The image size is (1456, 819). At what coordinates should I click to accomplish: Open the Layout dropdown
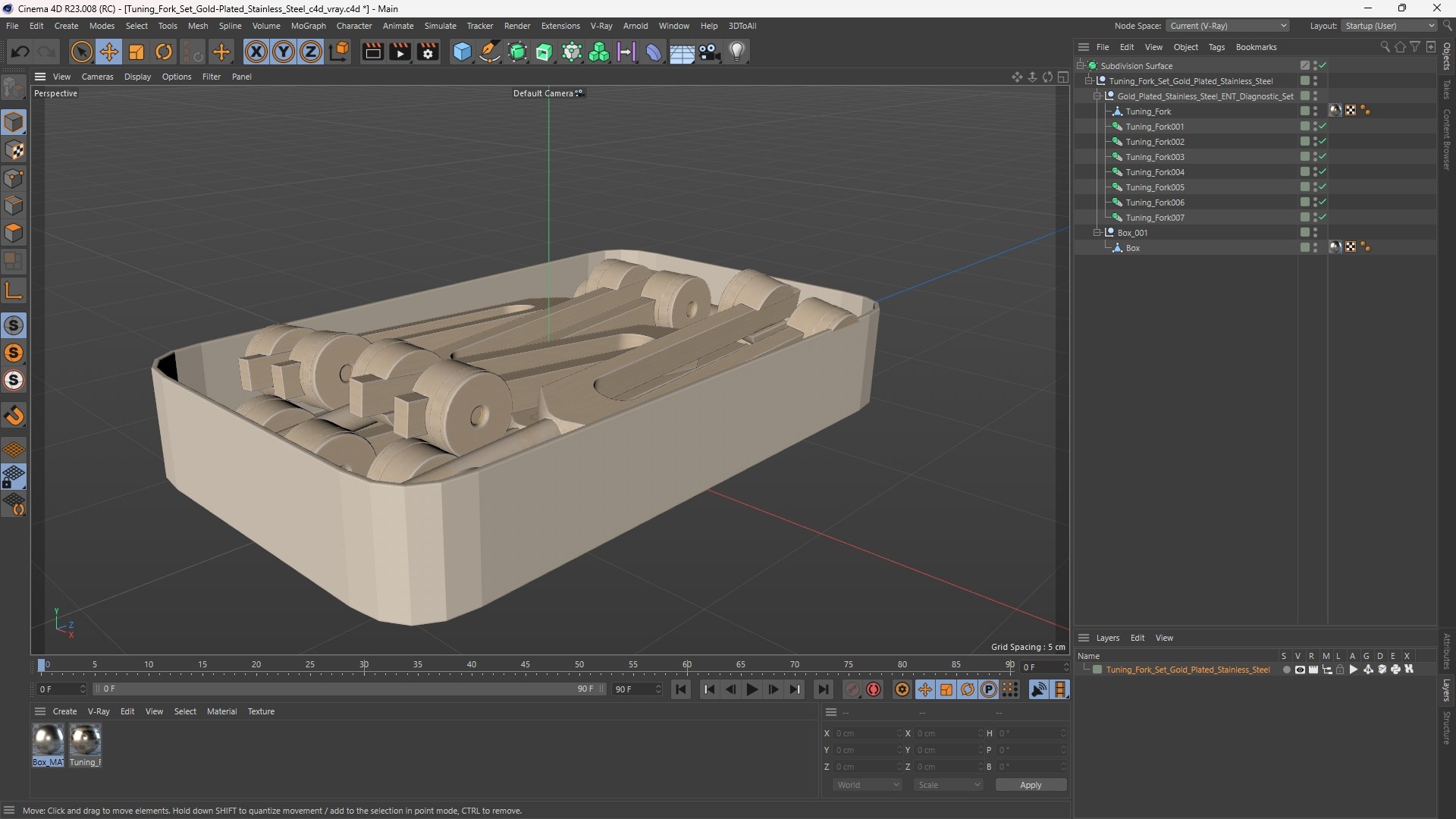point(1389,26)
